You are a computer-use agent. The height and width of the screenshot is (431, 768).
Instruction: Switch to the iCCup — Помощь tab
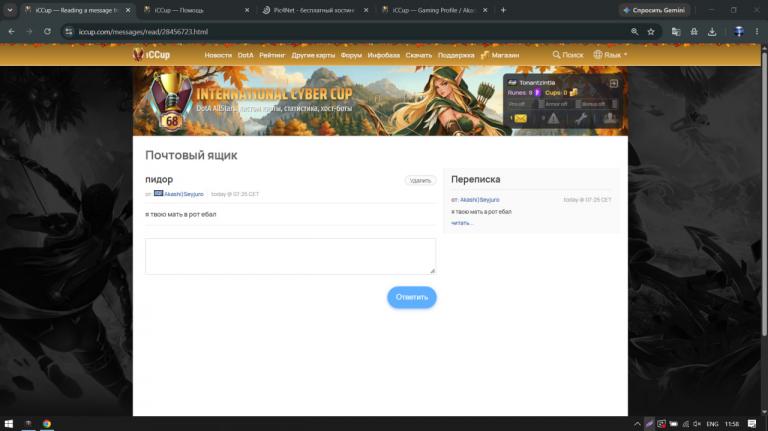pos(197,10)
